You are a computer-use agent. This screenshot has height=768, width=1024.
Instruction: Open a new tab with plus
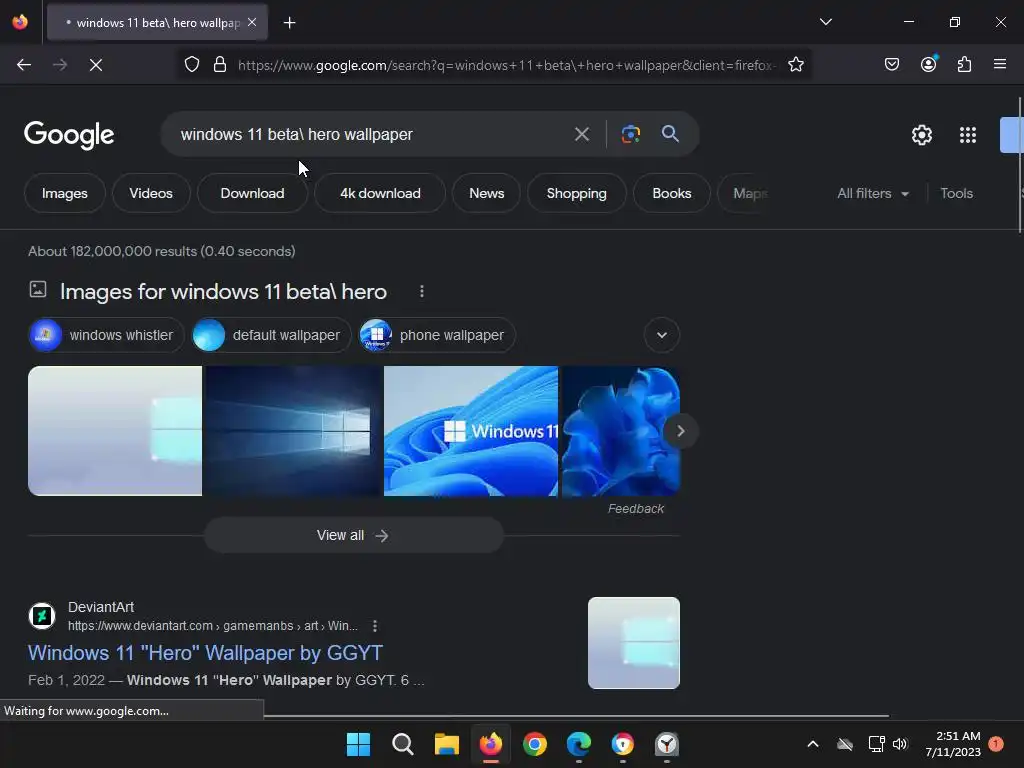click(290, 23)
